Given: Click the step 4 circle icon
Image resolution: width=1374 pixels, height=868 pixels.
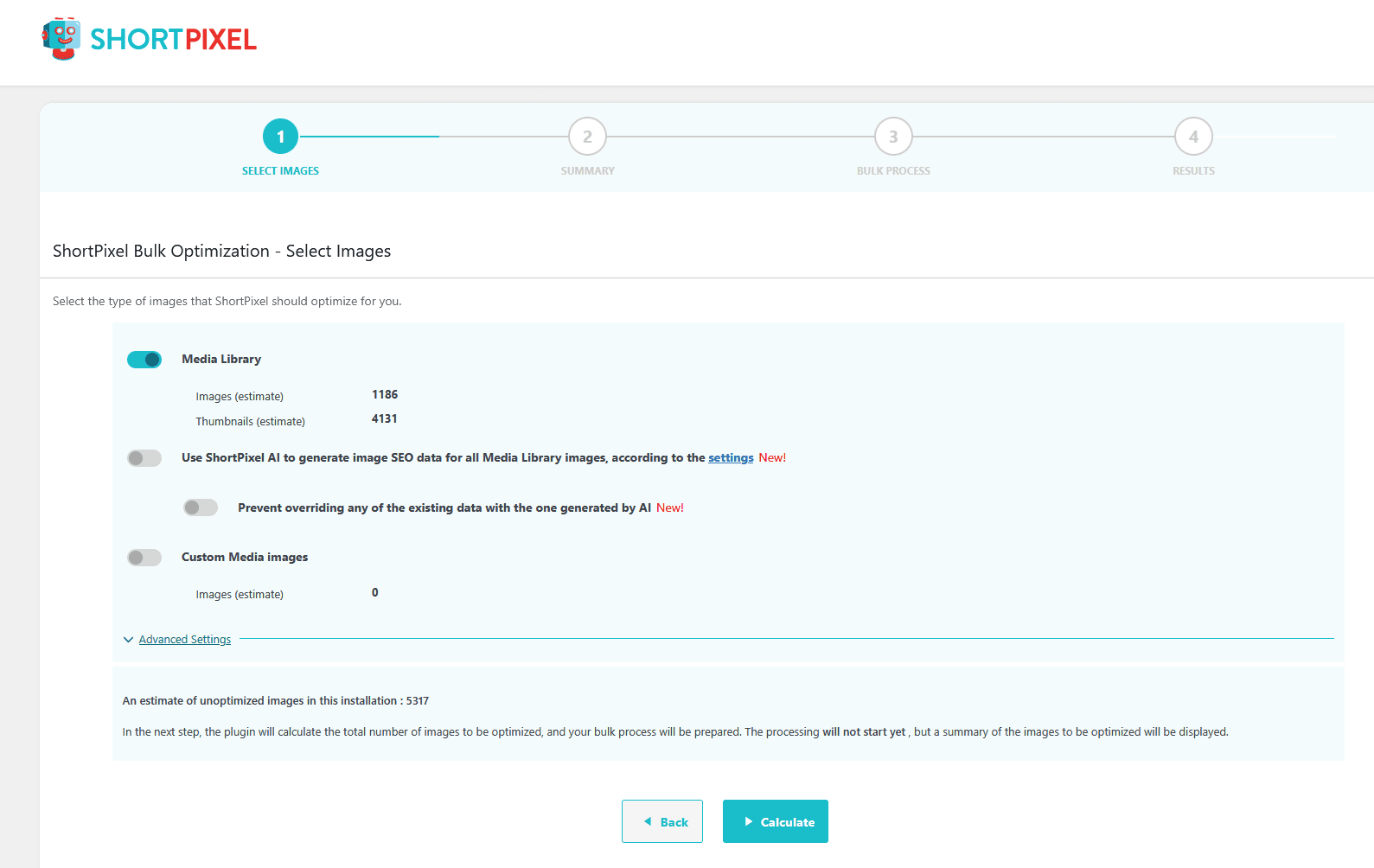Looking at the screenshot, I should pyautogui.click(x=1193, y=137).
